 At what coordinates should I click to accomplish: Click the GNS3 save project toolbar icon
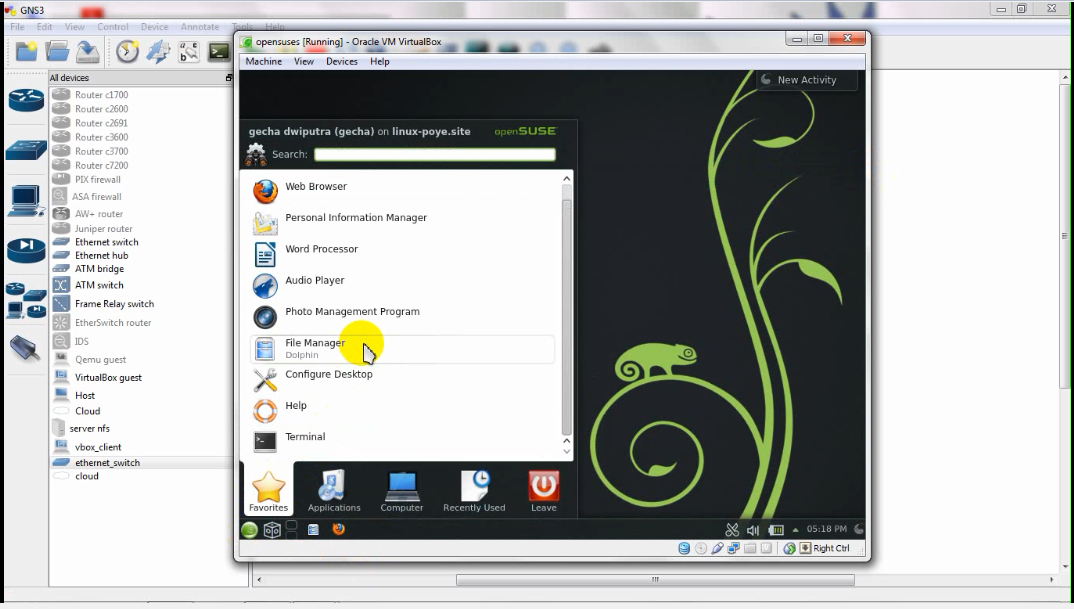88,51
